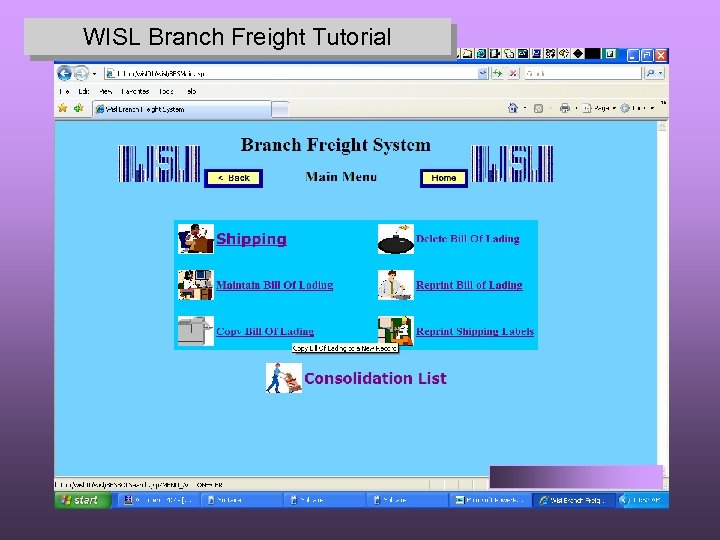The width and height of the screenshot is (720, 540).
Task: Click the Shipping clerk icon
Action: pos(196,239)
